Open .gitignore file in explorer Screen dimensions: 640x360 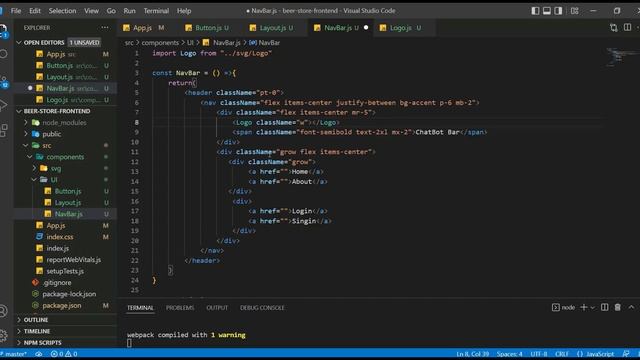[66, 282]
